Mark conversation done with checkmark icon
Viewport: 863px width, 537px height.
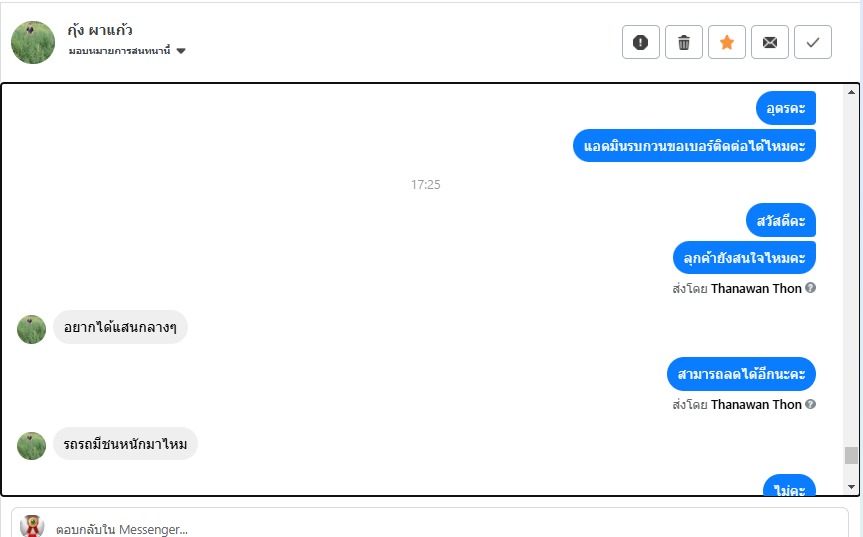812,42
